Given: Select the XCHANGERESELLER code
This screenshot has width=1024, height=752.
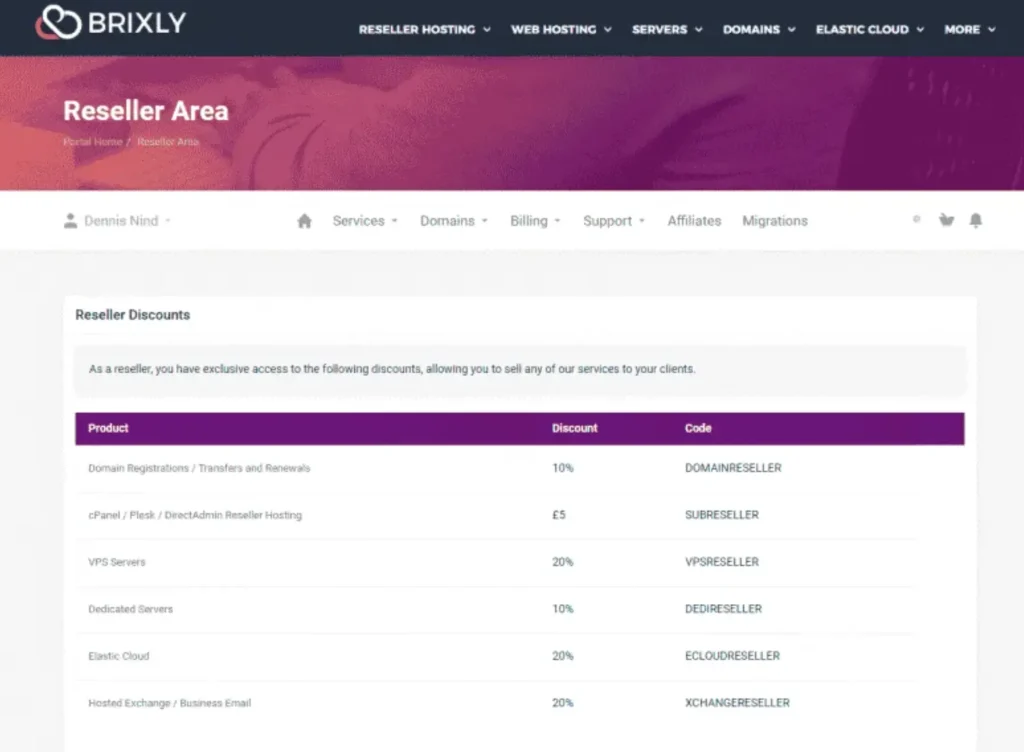Looking at the screenshot, I should click(737, 703).
